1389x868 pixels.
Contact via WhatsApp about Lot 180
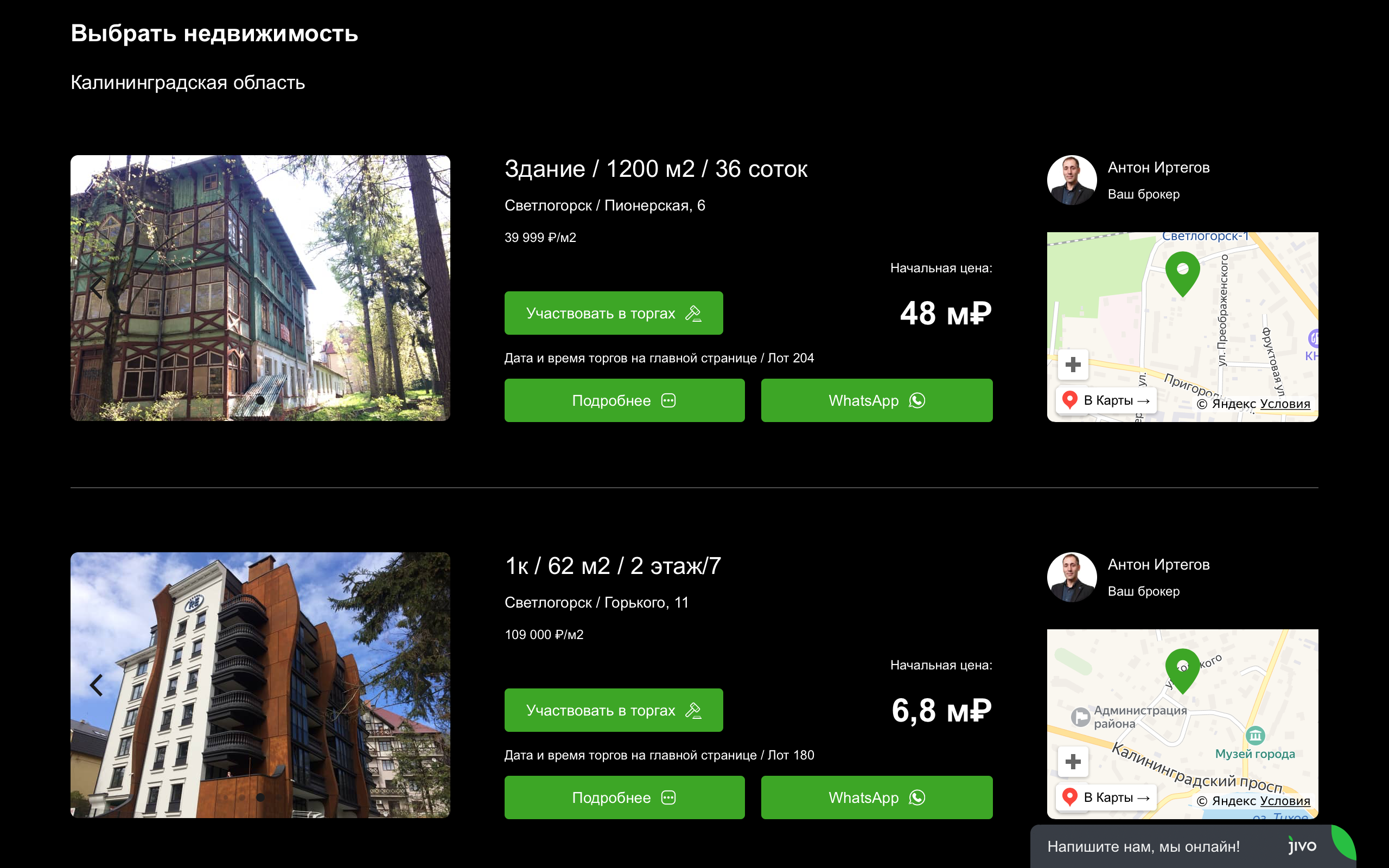(x=876, y=797)
